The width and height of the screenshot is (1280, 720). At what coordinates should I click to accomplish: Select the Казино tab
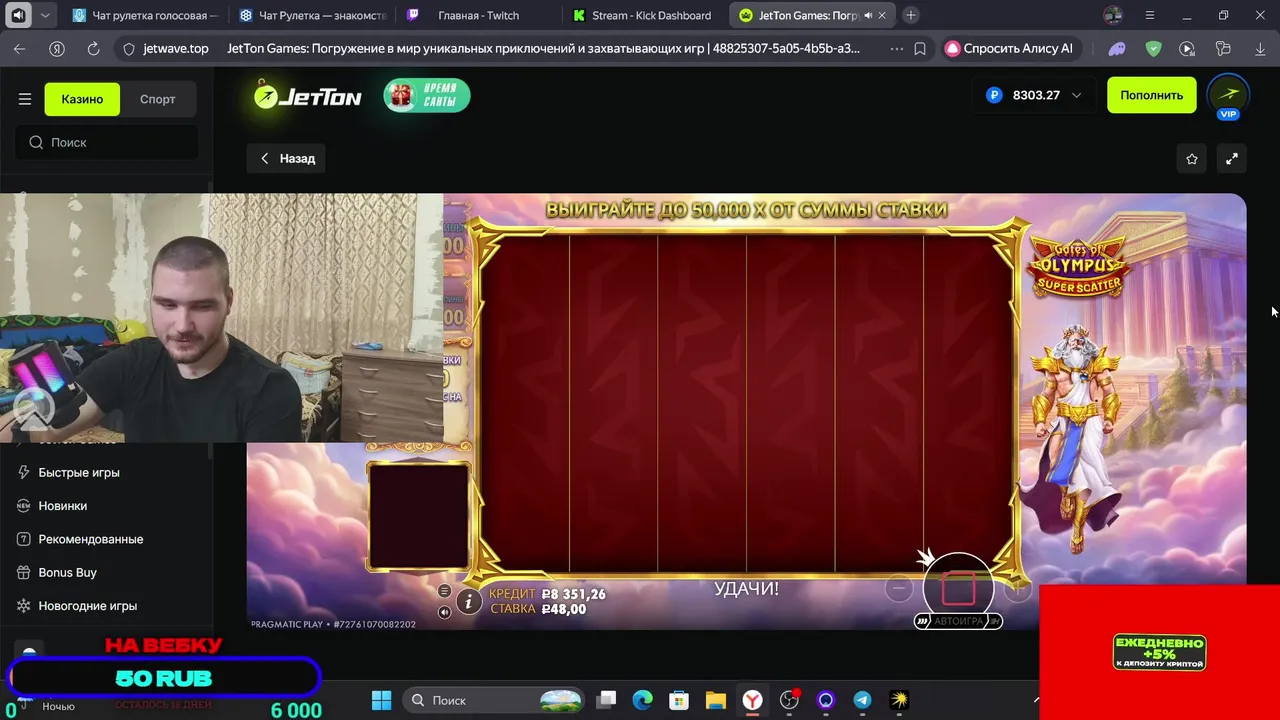tap(82, 99)
